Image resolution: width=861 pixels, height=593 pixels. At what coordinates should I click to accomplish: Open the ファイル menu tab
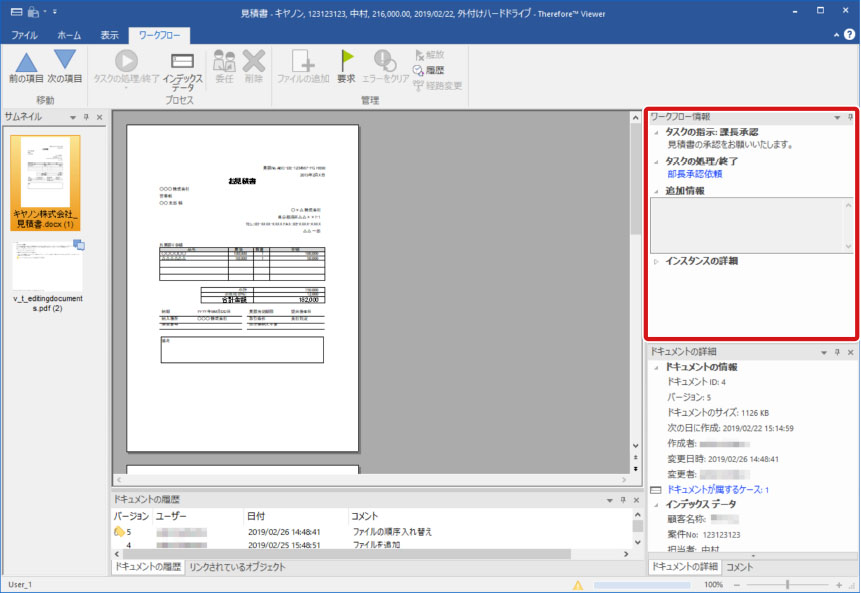[24, 34]
